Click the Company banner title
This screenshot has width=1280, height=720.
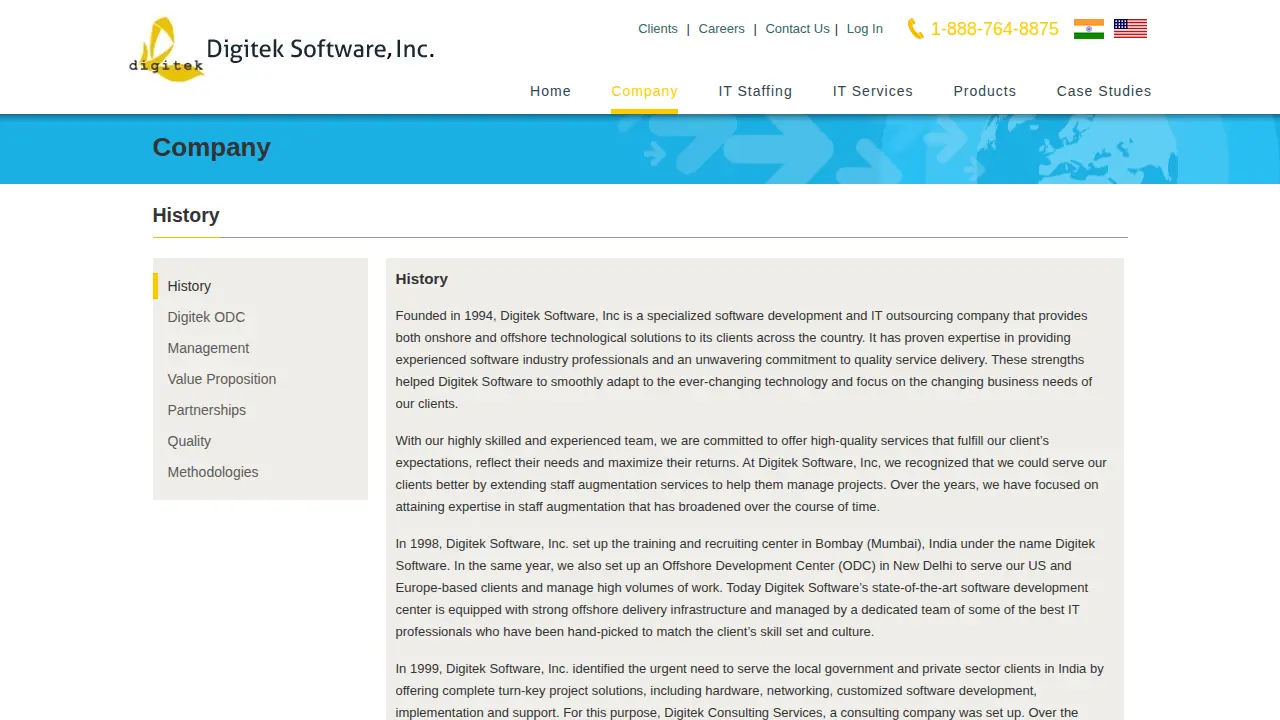point(211,147)
